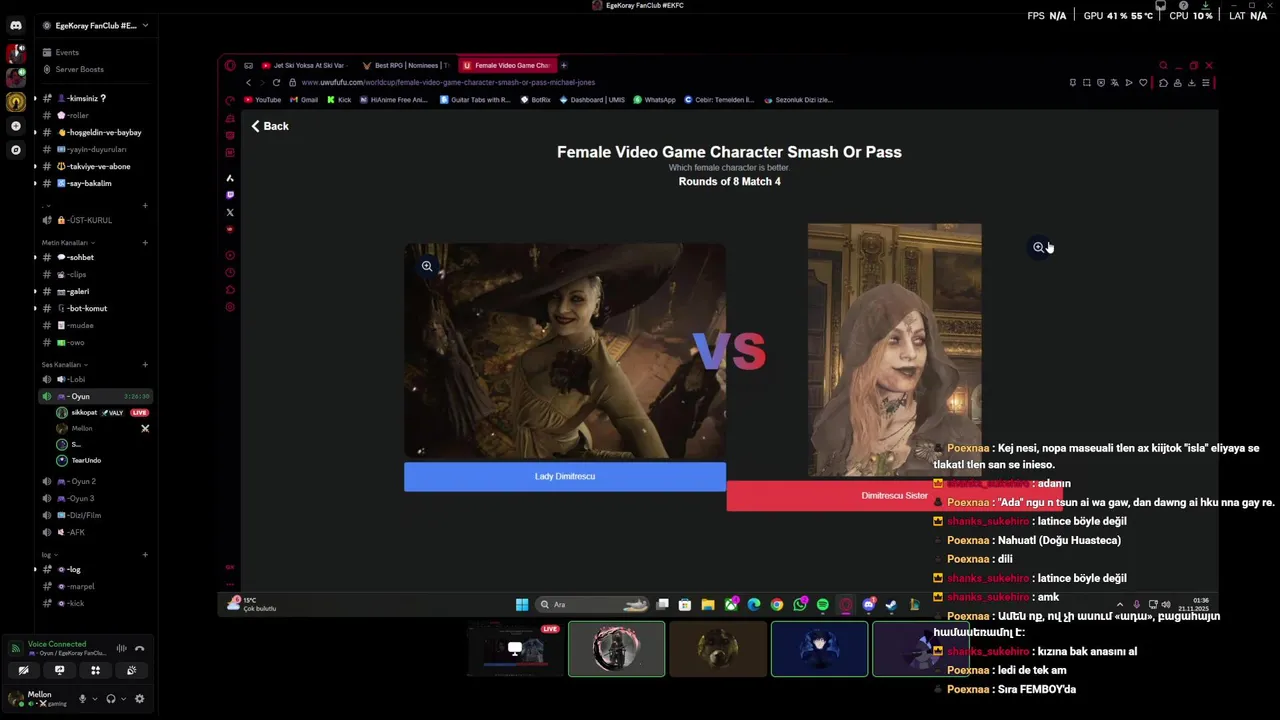Mute the microphone
This screenshot has height=720, width=1280.
[x=82, y=699]
